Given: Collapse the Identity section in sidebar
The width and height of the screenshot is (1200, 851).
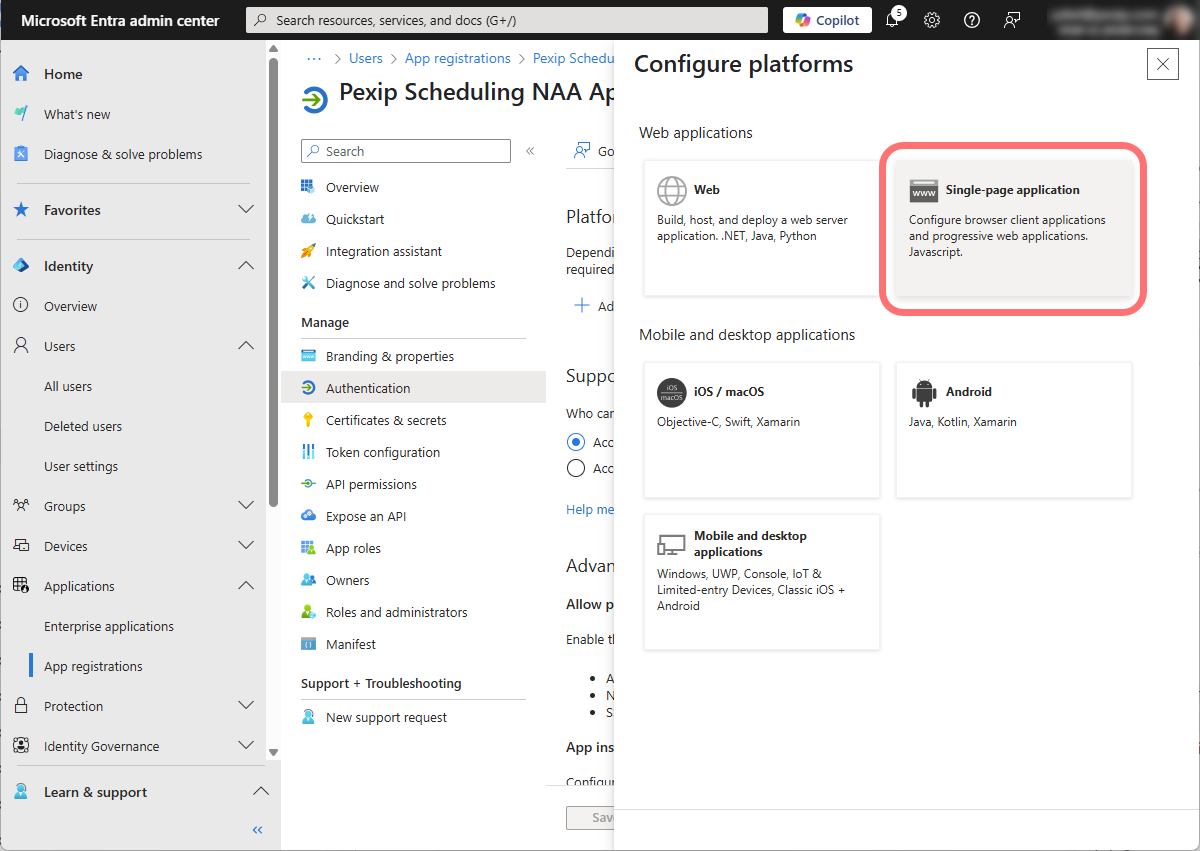Looking at the screenshot, I should click(245, 266).
